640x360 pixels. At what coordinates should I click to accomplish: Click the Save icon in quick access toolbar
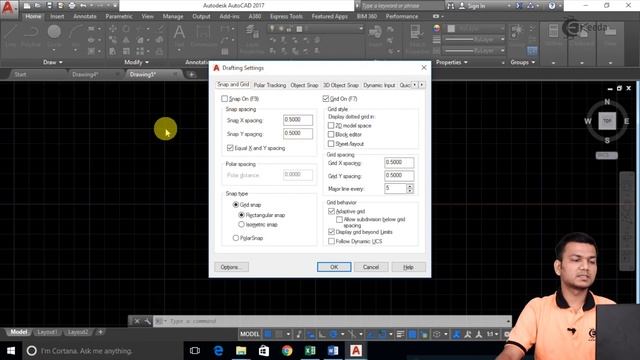coord(49,6)
